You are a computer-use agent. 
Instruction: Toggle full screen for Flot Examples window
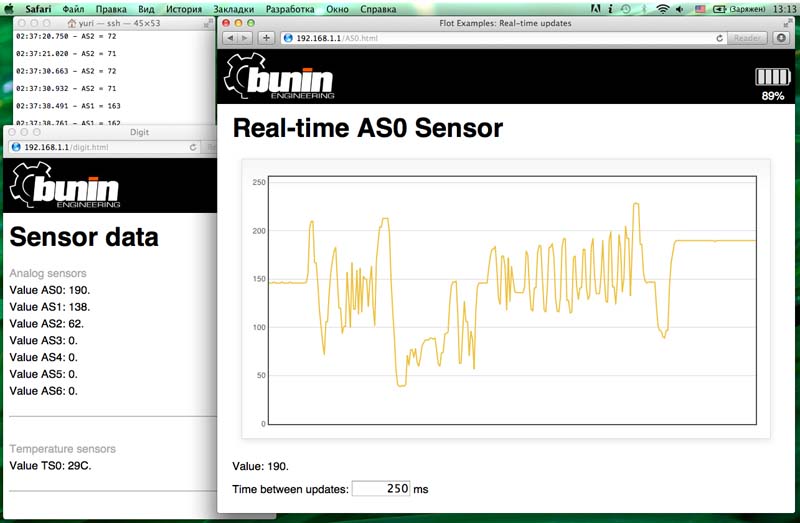tap(788, 23)
